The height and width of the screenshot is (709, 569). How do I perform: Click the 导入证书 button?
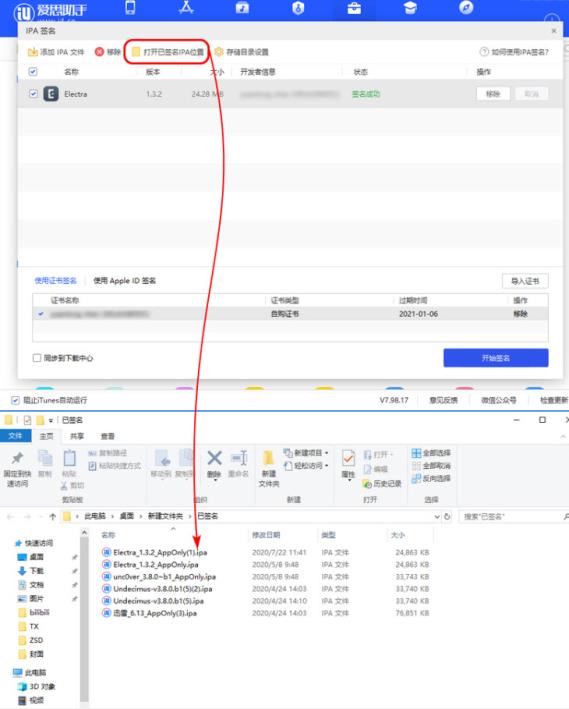point(525,281)
